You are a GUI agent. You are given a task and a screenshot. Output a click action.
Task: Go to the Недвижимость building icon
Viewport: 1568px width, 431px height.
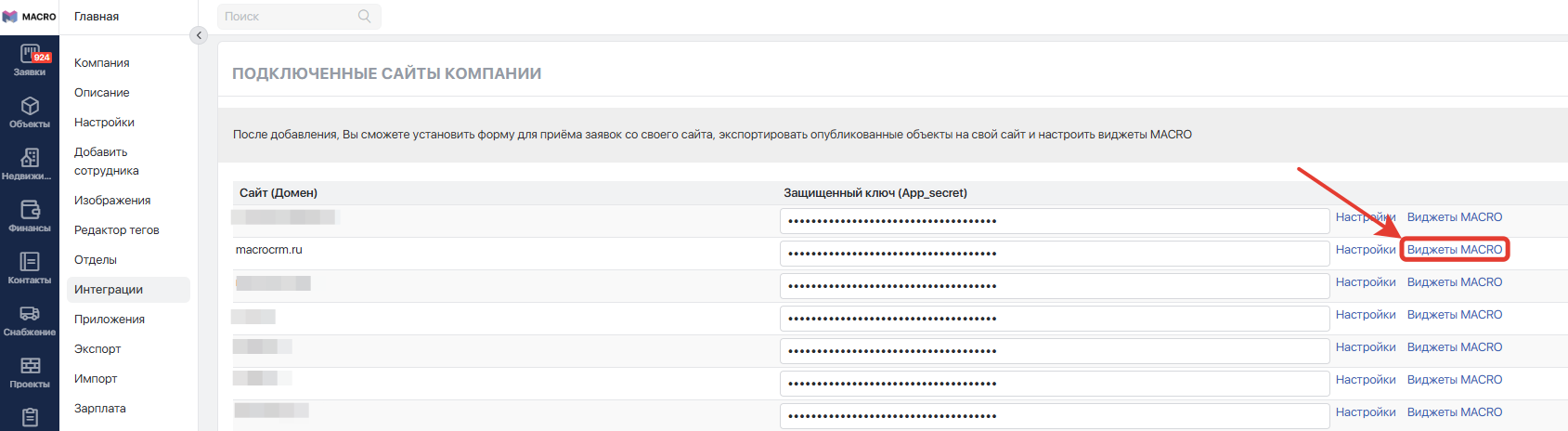30,158
